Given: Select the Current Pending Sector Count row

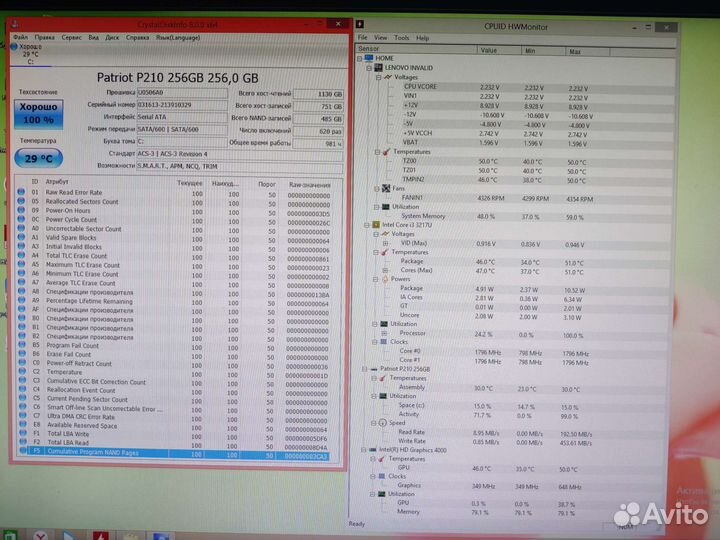Looking at the screenshot, I should [x=174, y=399].
